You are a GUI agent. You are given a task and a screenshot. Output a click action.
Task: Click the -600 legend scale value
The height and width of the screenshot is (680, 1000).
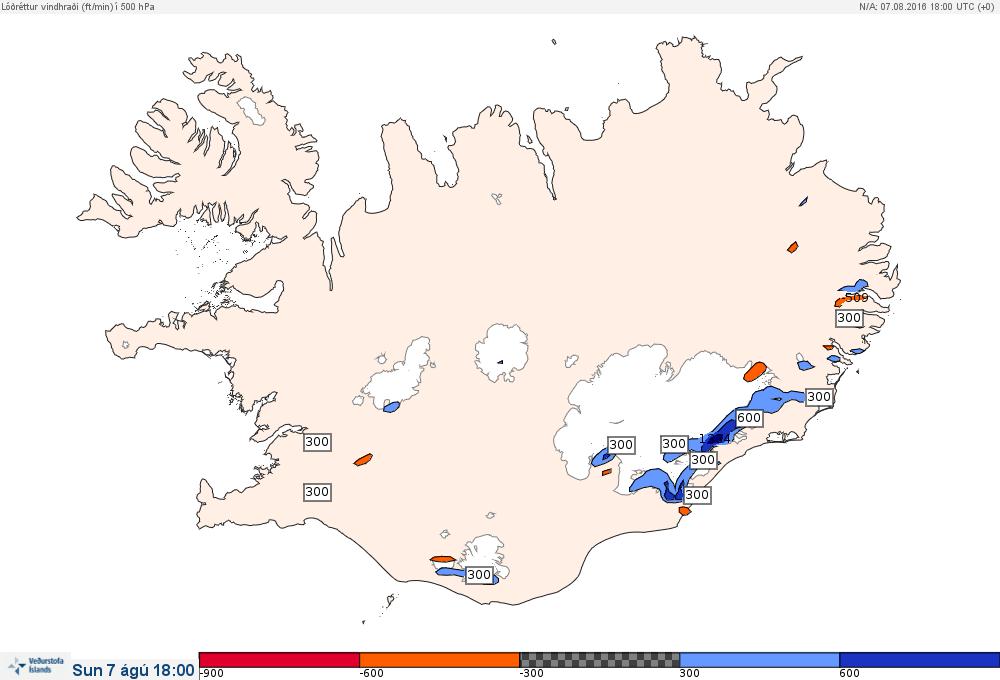pyautogui.click(x=372, y=674)
